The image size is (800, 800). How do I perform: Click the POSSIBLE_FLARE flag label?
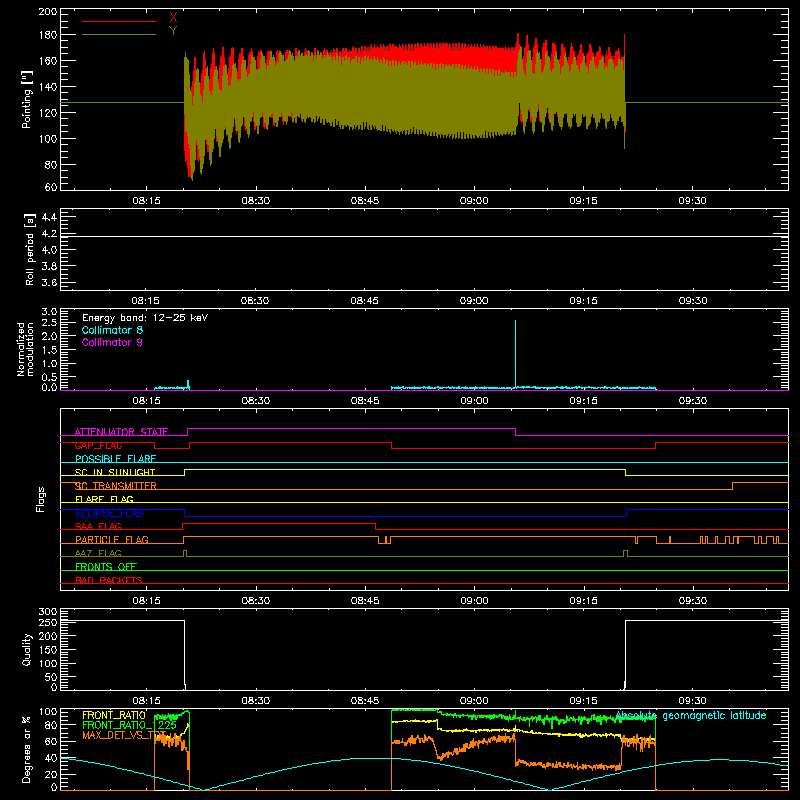pos(115,459)
